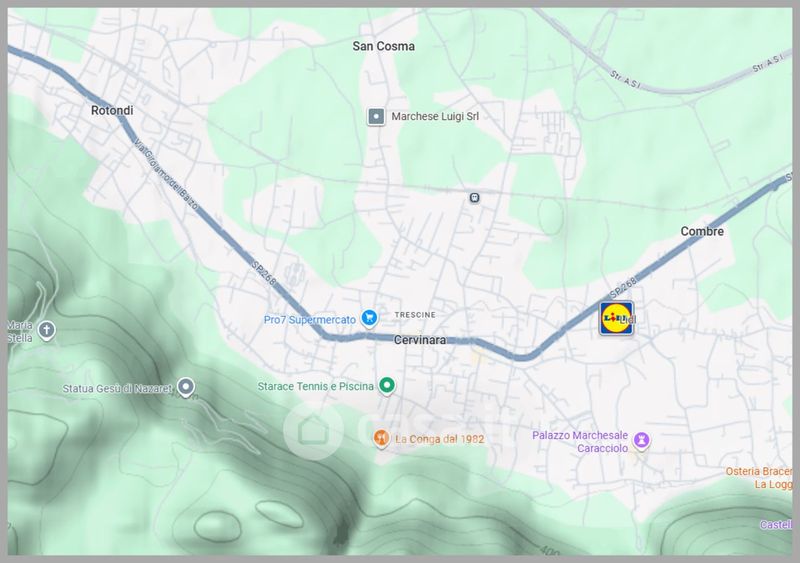The image size is (800, 563).
Task: Select the Rotondi town label
Action: point(112,110)
